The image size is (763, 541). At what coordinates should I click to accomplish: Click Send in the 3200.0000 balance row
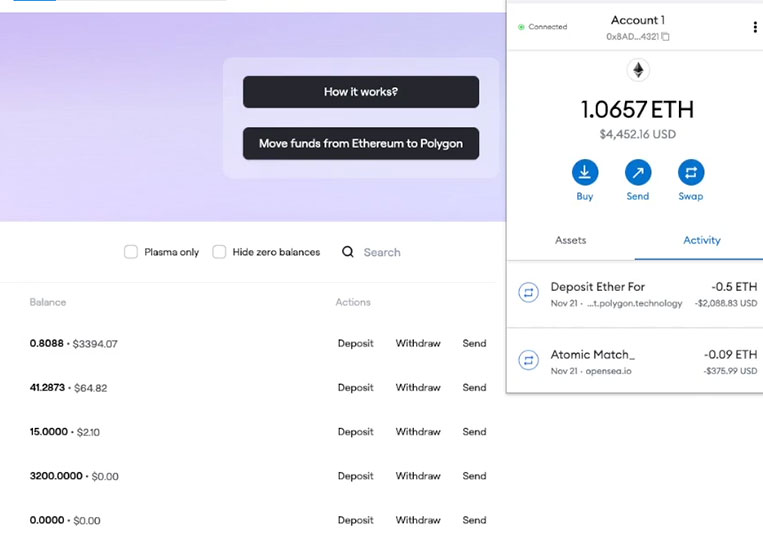point(474,476)
